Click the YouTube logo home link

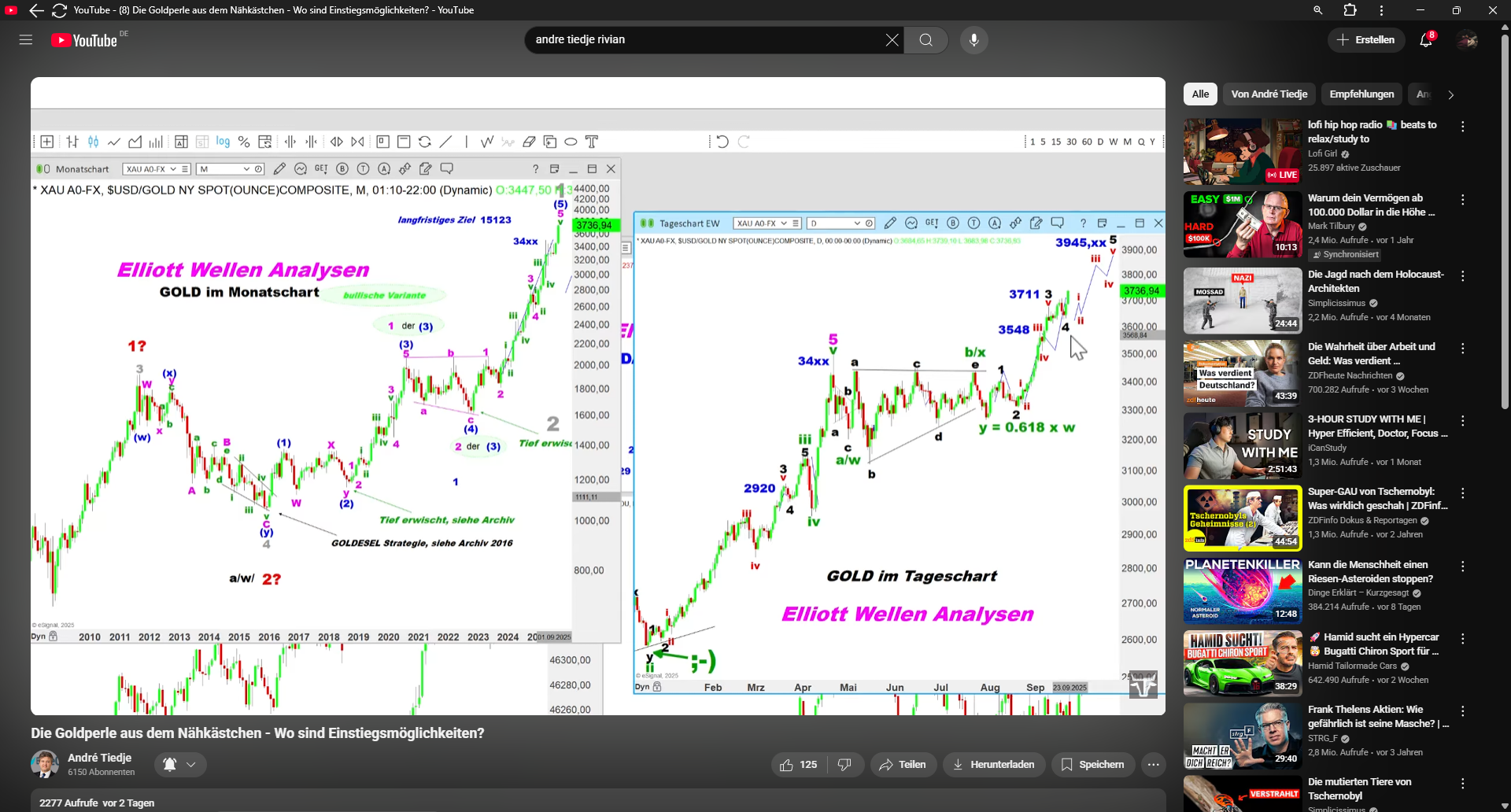tap(84, 40)
